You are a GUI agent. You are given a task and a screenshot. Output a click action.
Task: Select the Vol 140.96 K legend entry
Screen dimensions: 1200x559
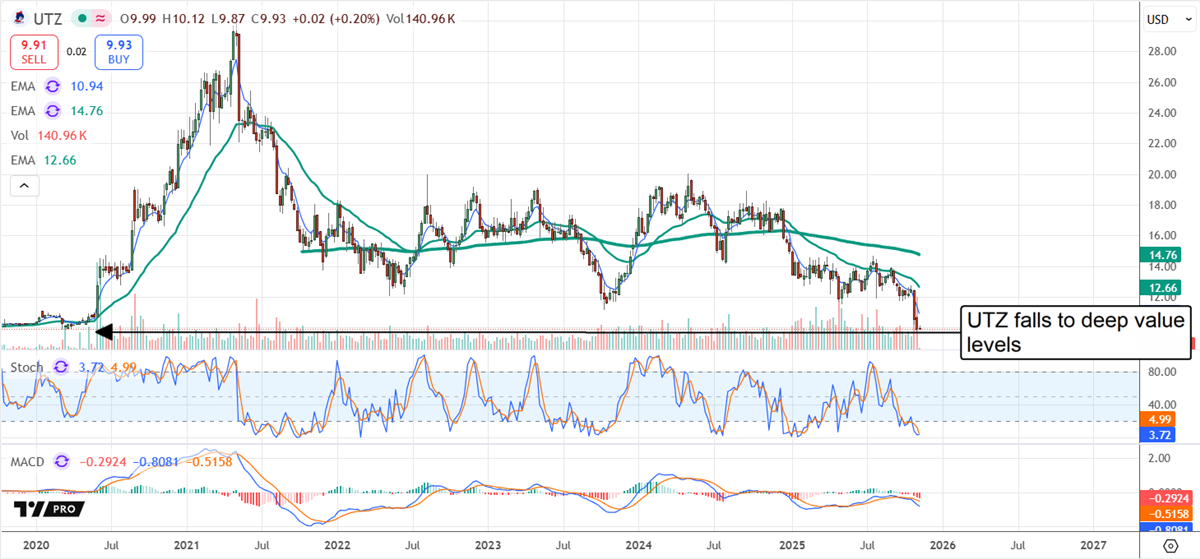[x=48, y=135]
